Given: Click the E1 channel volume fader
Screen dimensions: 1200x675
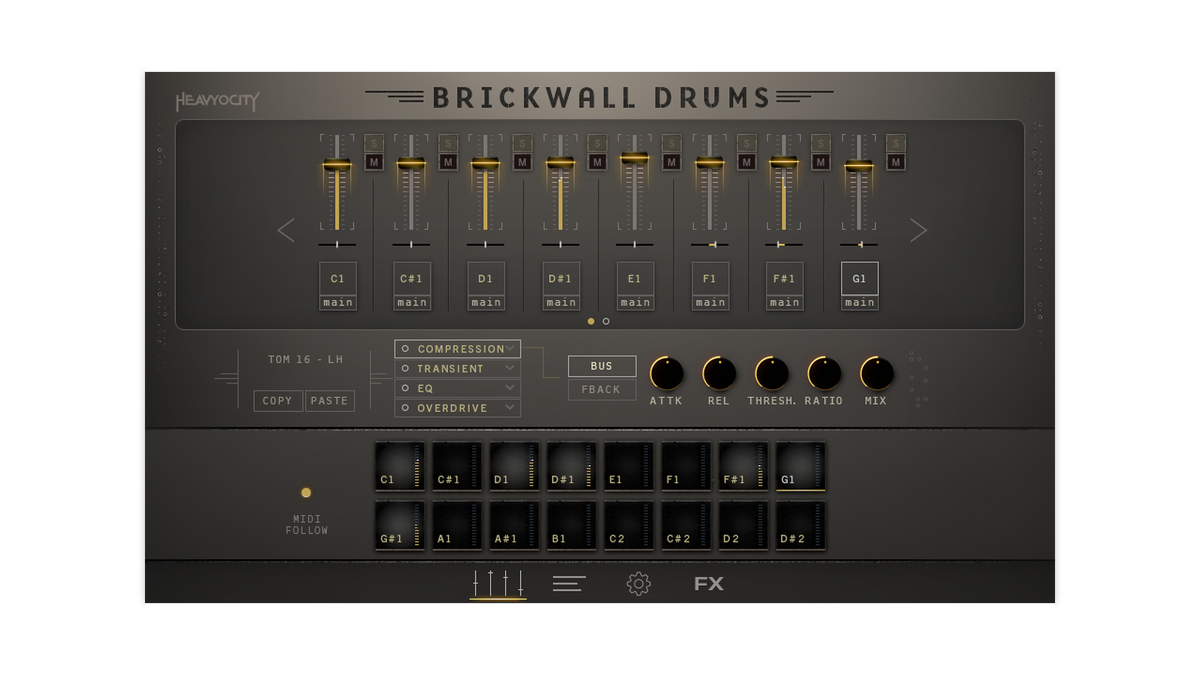Looking at the screenshot, I should [x=635, y=158].
